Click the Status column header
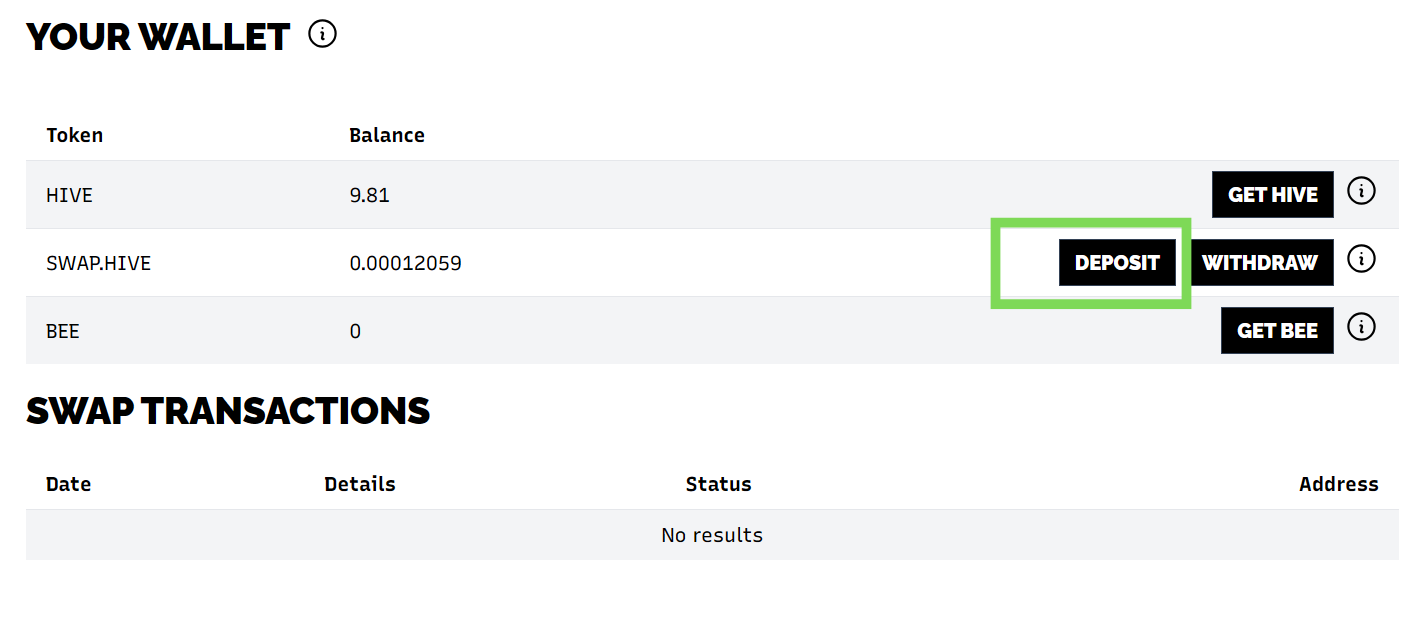The height and width of the screenshot is (636, 1407). click(x=718, y=484)
